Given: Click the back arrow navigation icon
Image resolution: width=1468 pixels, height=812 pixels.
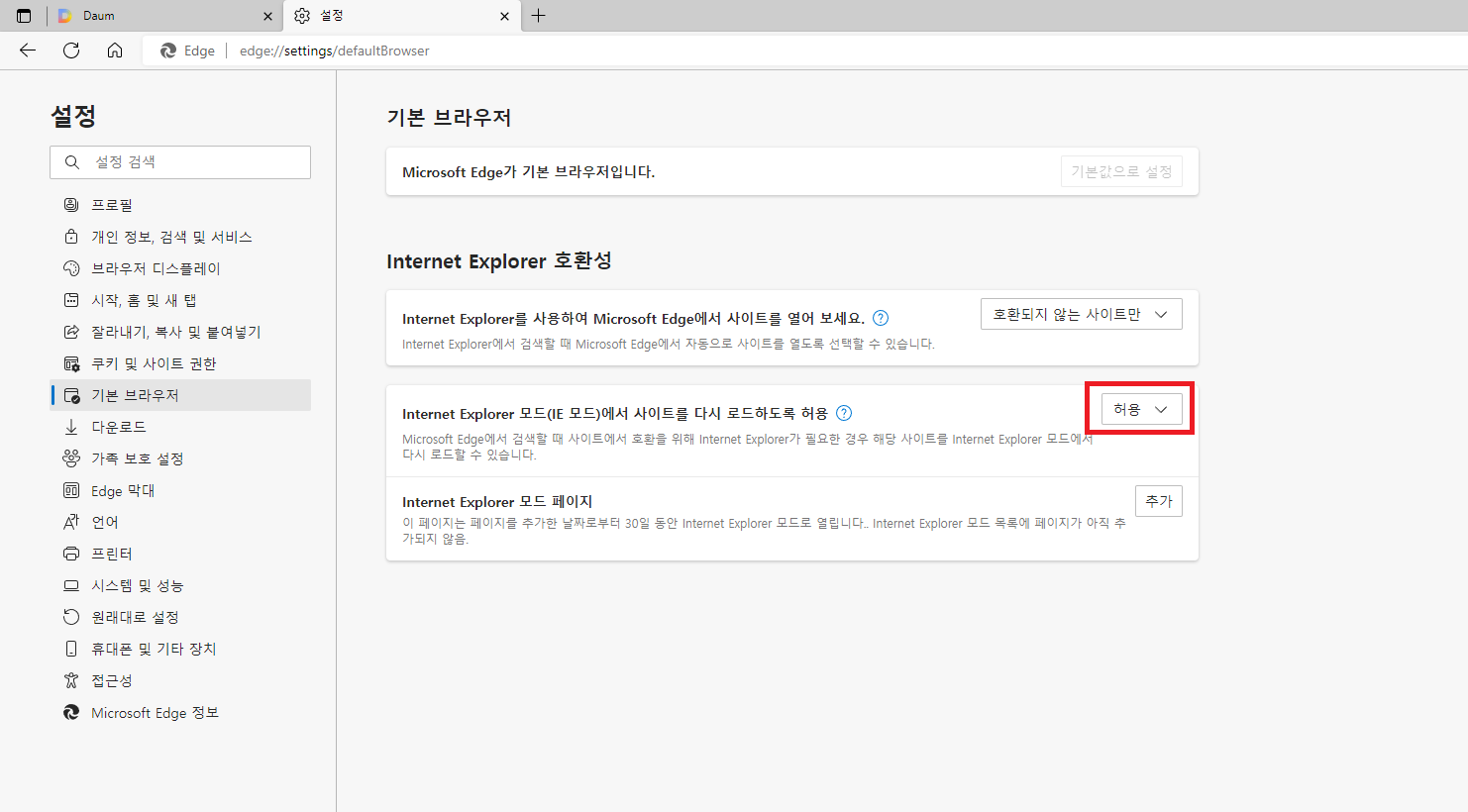Looking at the screenshot, I should coord(28,51).
